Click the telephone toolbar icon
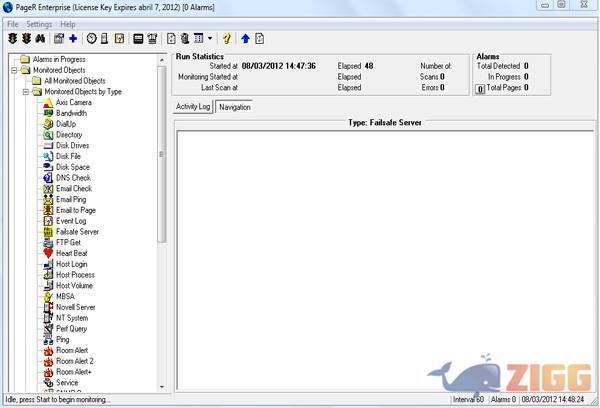 point(152,39)
